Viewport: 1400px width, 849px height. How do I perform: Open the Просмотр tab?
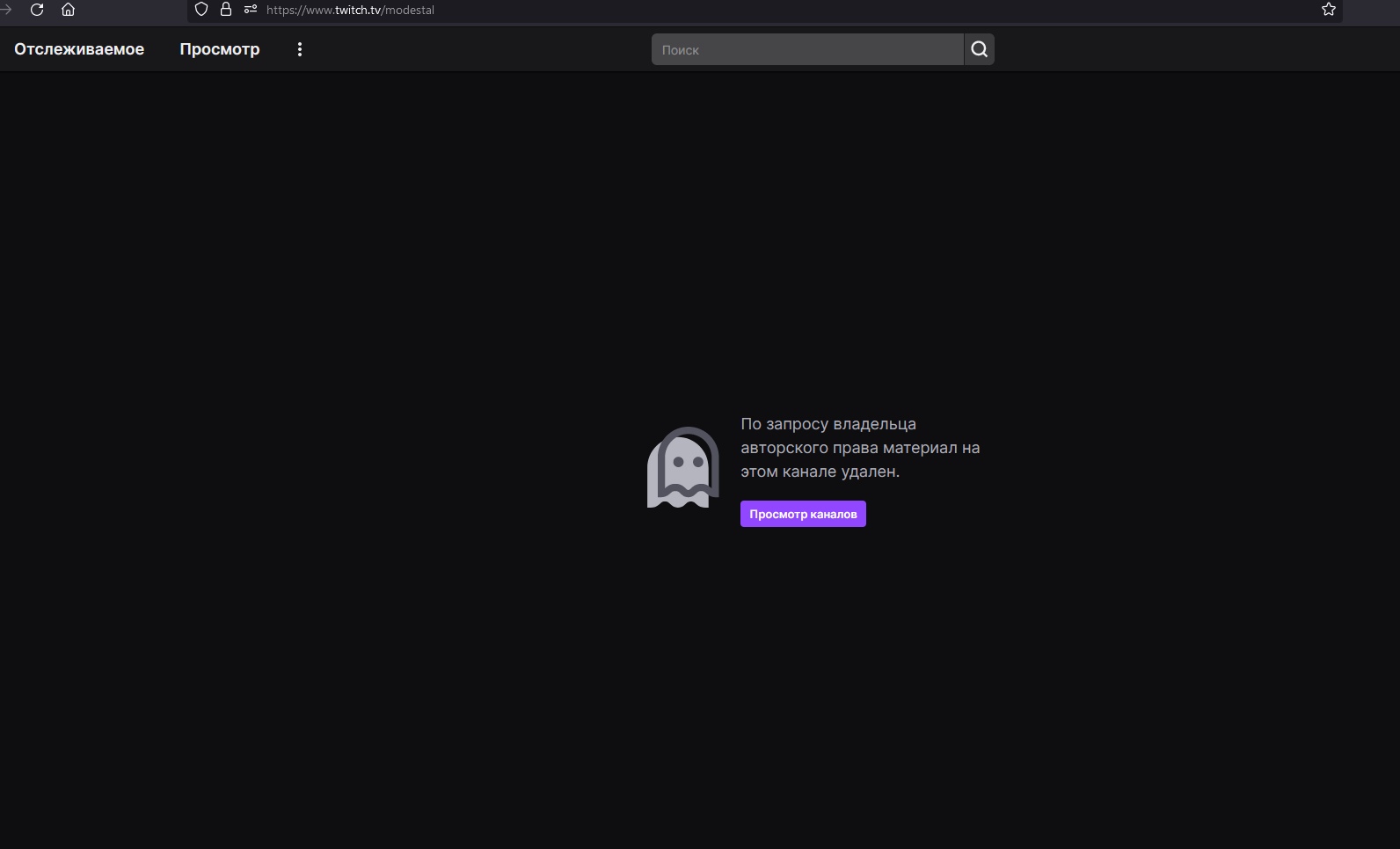220,49
